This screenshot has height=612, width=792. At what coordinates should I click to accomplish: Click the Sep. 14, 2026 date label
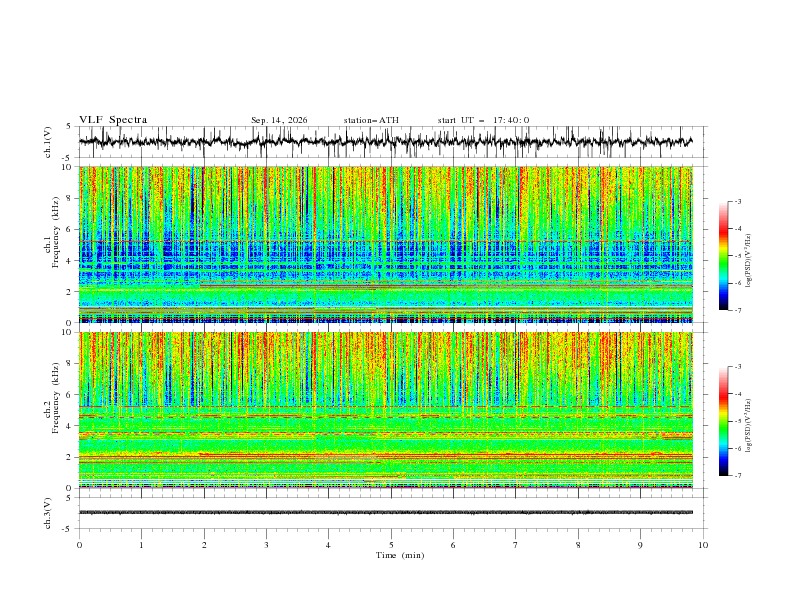(279, 120)
